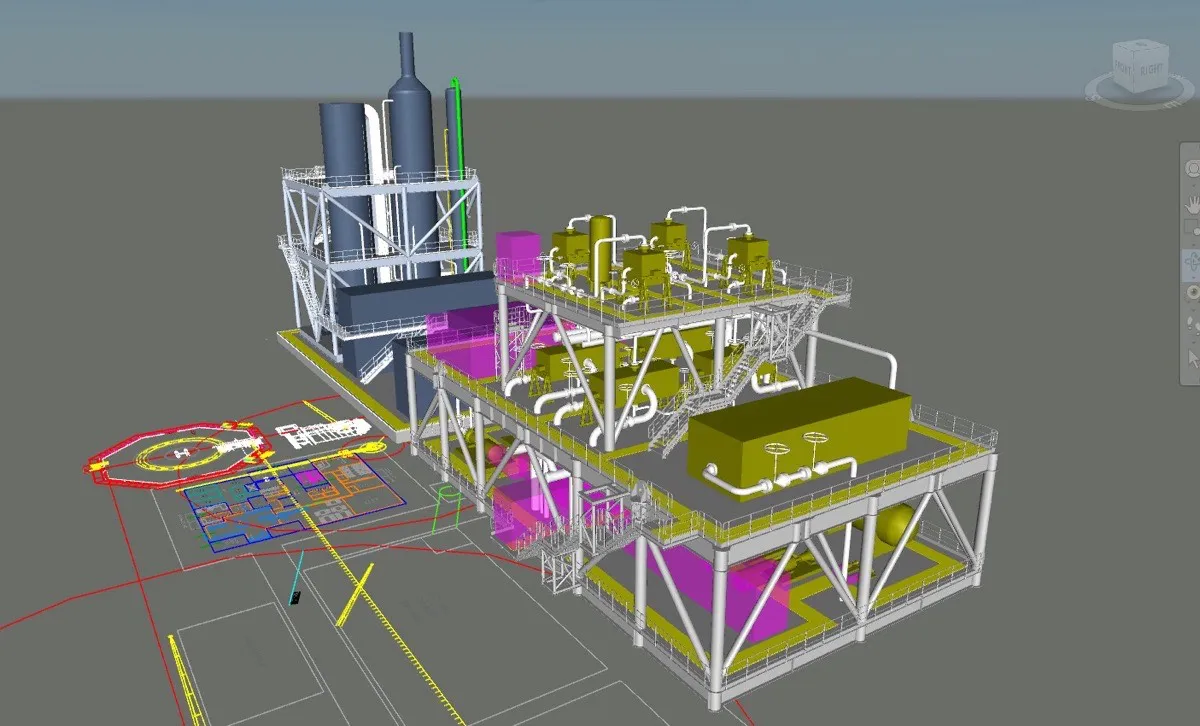Click the top face of the ViewCube

(x=1140, y=46)
